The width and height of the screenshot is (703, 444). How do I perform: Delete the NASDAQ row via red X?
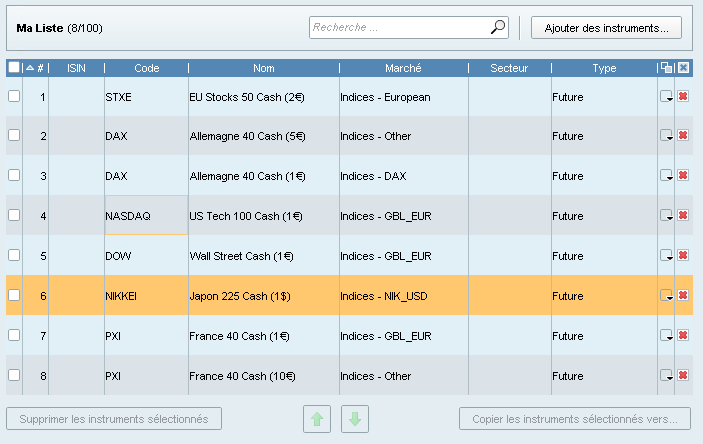(683, 215)
